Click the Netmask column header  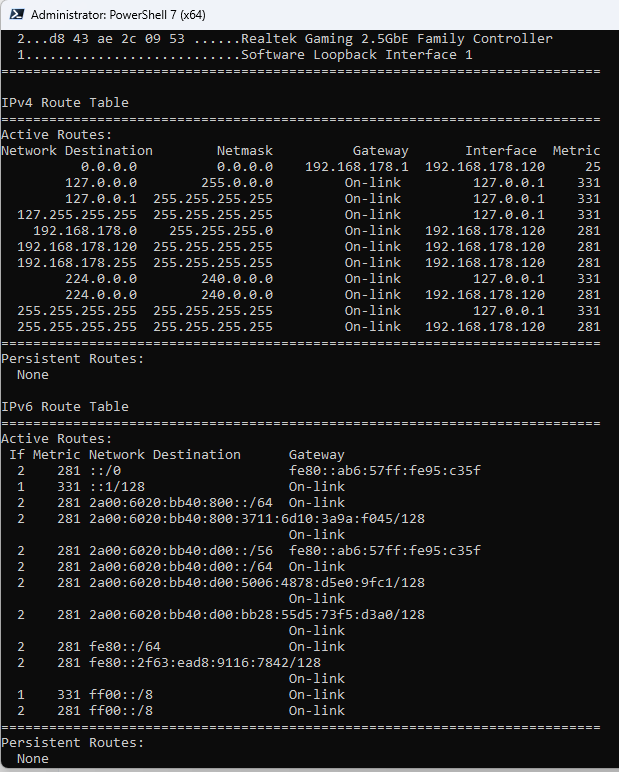tap(245, 151)
